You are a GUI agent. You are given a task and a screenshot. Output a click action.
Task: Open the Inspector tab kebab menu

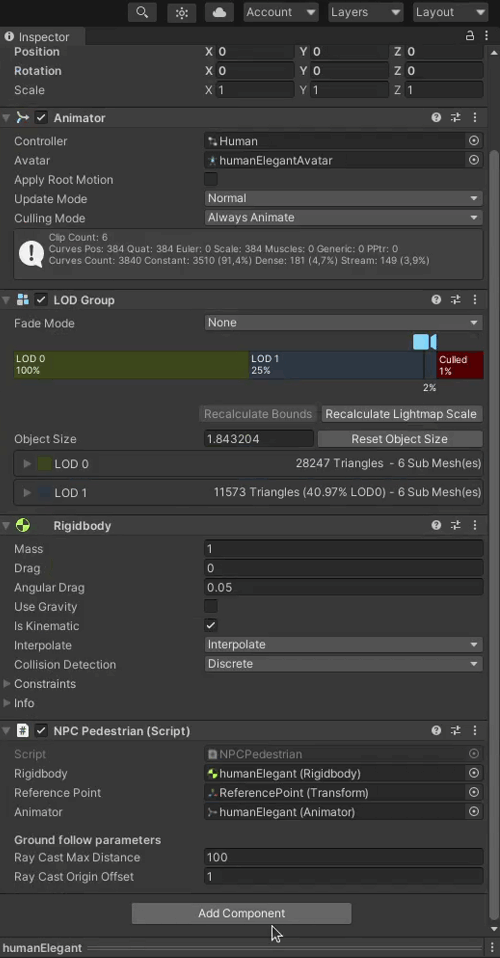[487, 36]
